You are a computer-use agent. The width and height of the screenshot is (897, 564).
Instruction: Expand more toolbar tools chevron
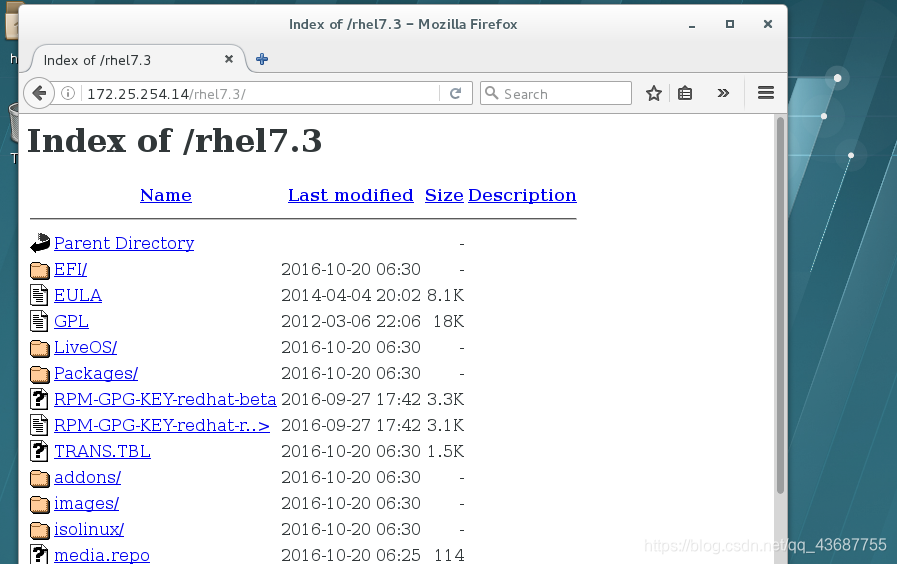coord(723,93)
